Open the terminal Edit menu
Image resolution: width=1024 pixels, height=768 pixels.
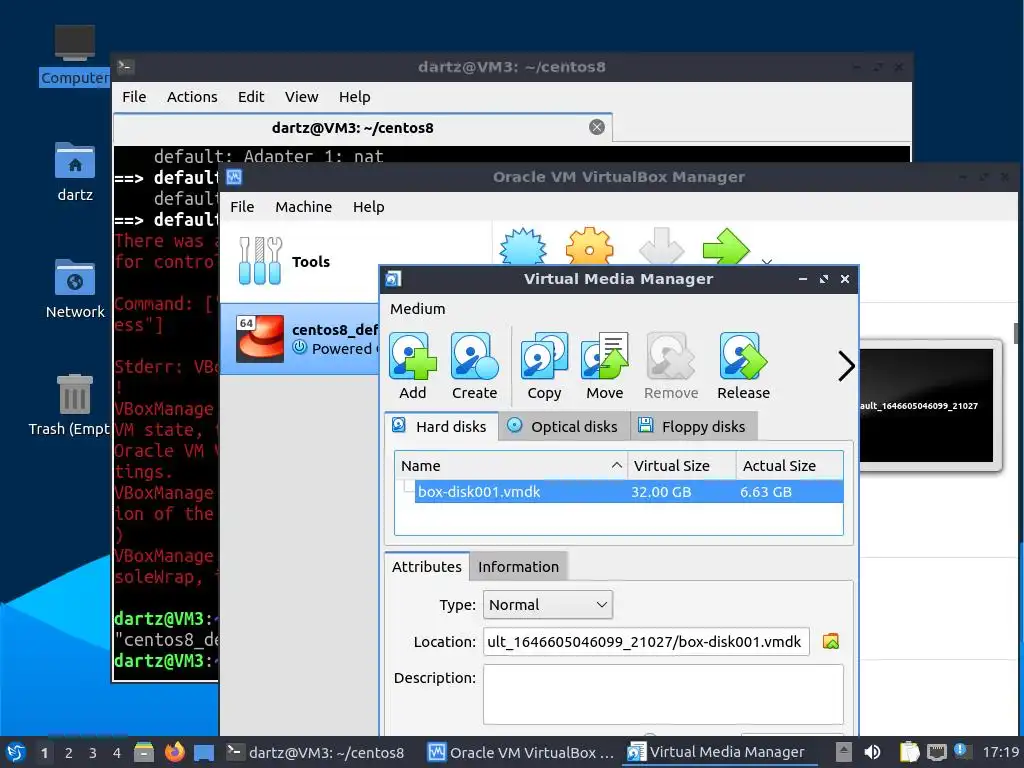tap(251, 97)
